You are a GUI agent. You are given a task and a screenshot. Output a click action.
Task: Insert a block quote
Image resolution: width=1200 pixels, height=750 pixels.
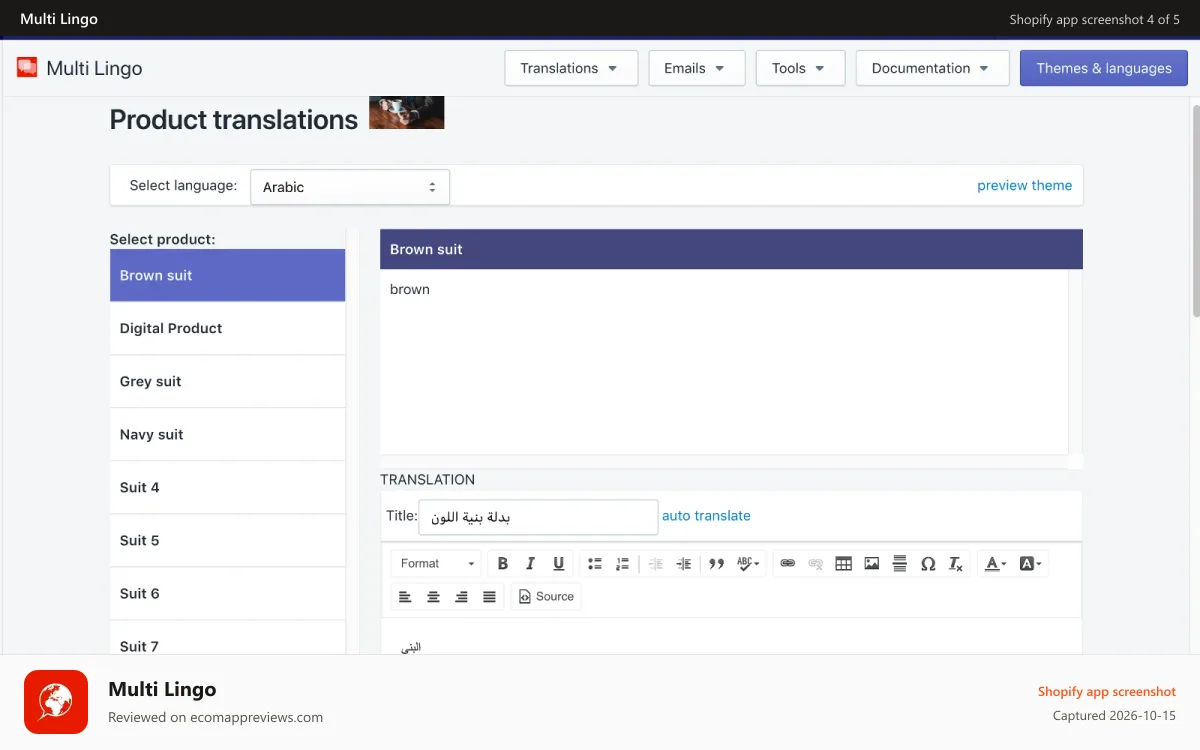pyautogui.click(x=716, y=564)
